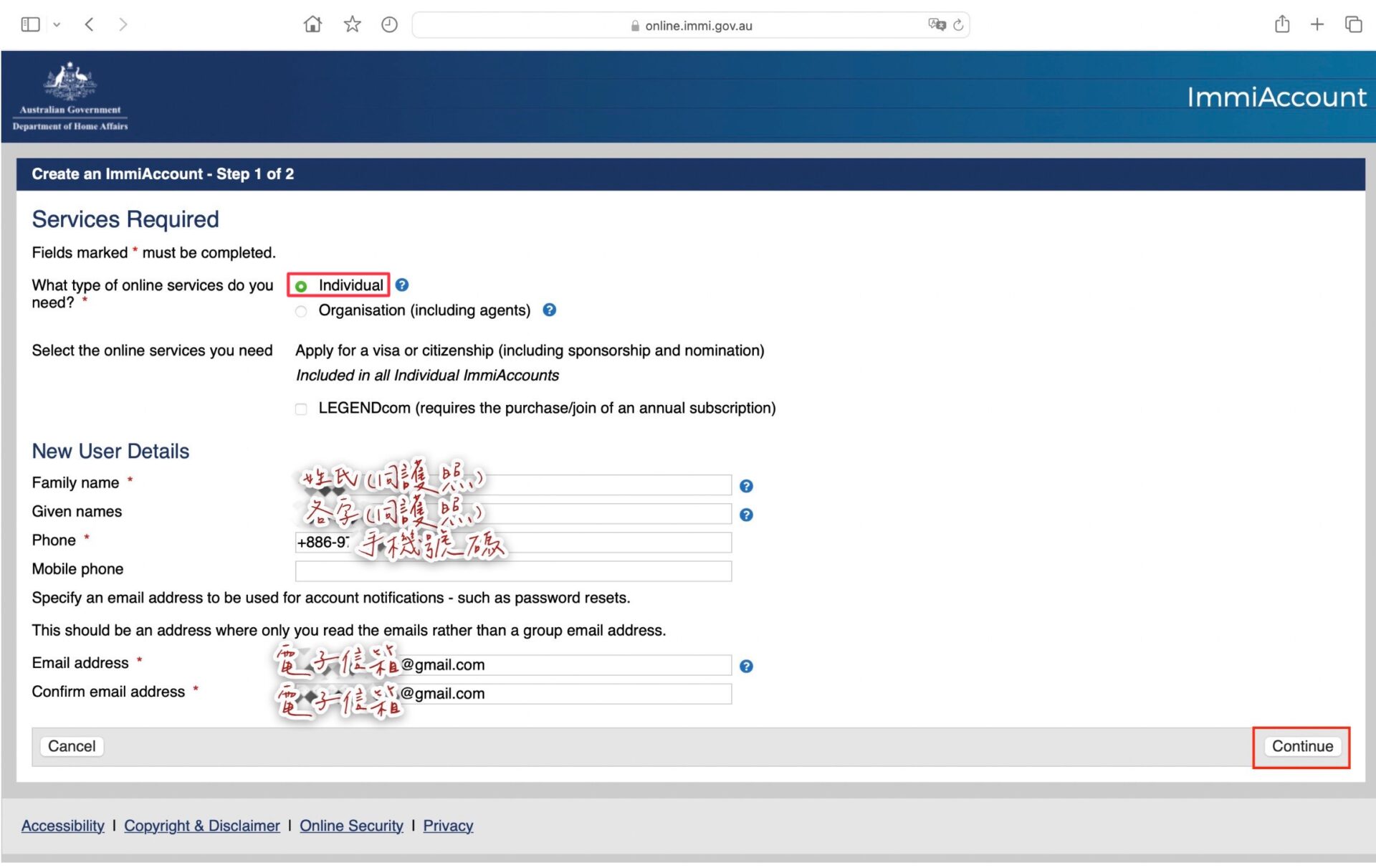Open the share sheet icon
The height and width of the screenshot is (868, 1376).
[x=1282, y=24]
